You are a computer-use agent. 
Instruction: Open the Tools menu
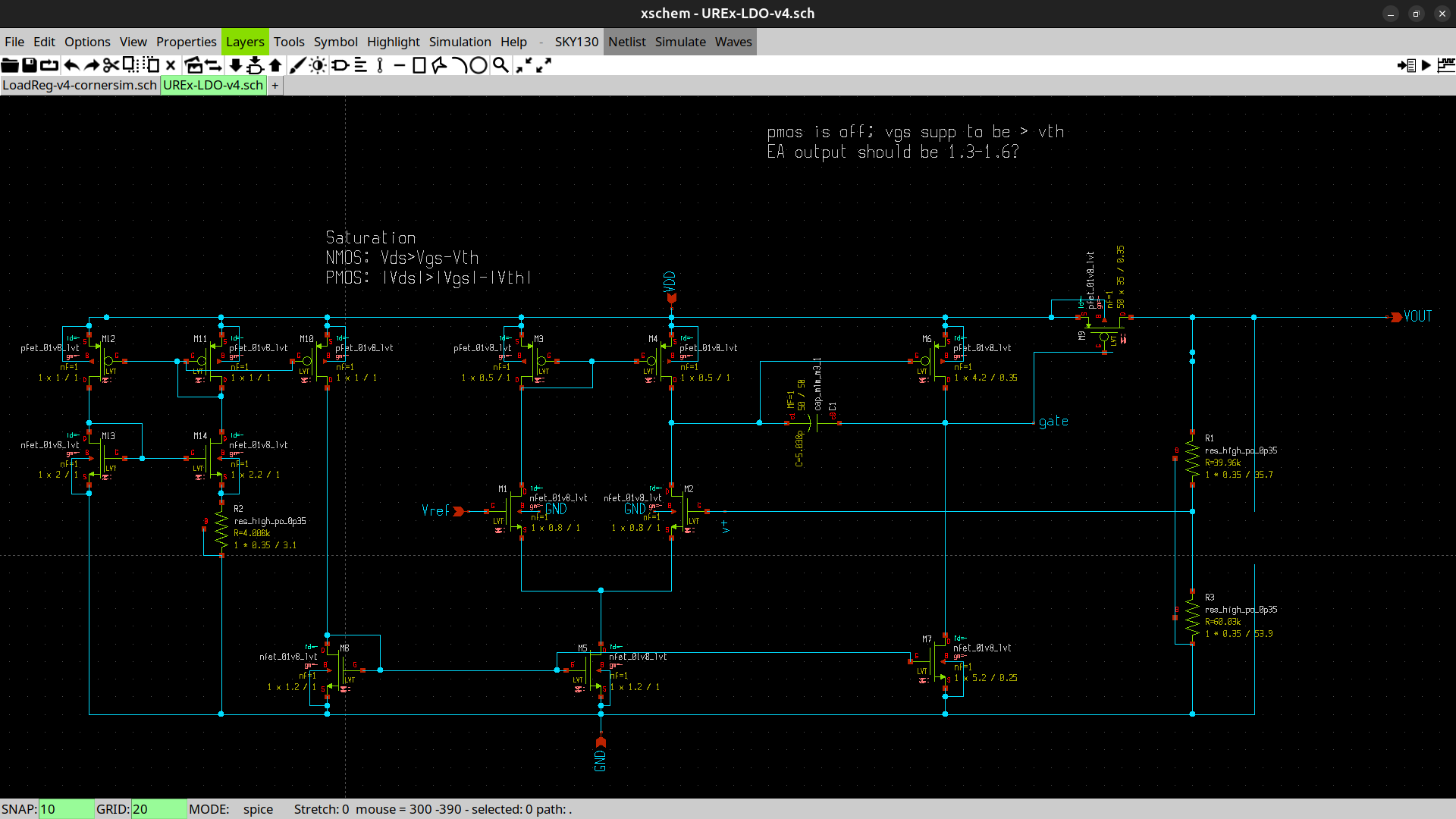tap(289, 42)
